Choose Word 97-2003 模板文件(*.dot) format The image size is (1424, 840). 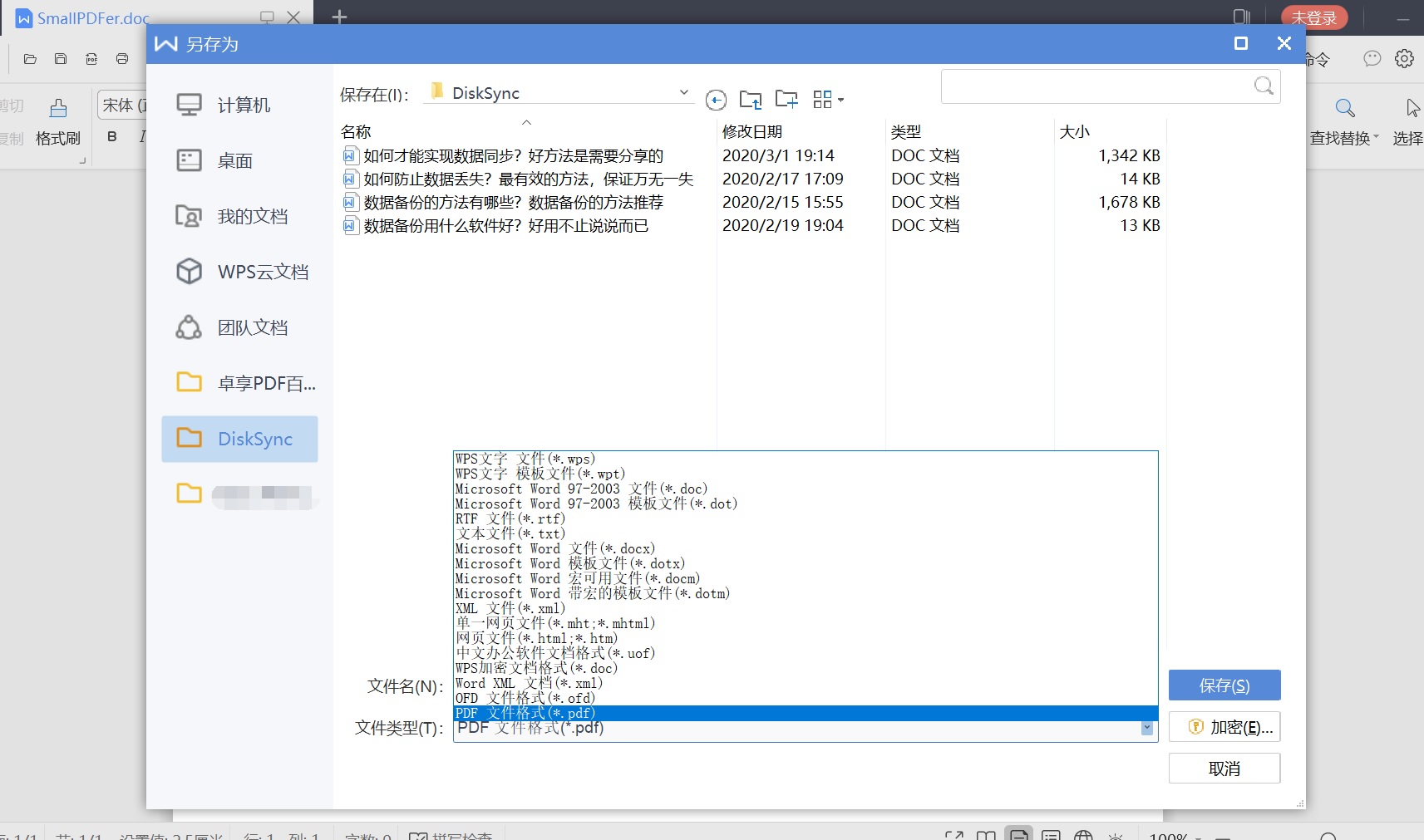[806, 504]
